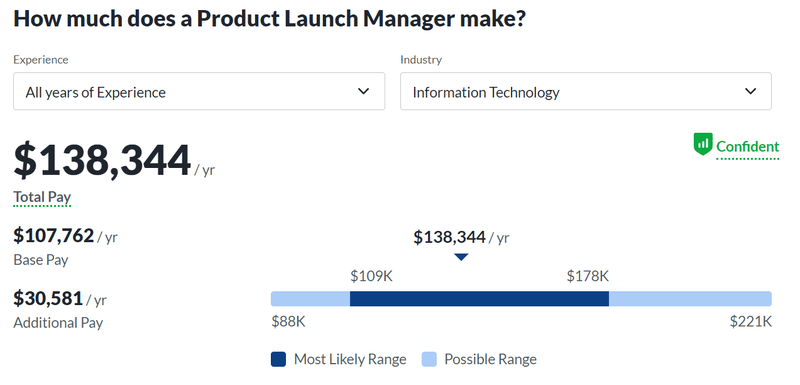Viewport: 800px width, 385px height.
Task: Click the triangle marker above the salary bar
Action: click(x=461, y=257)
